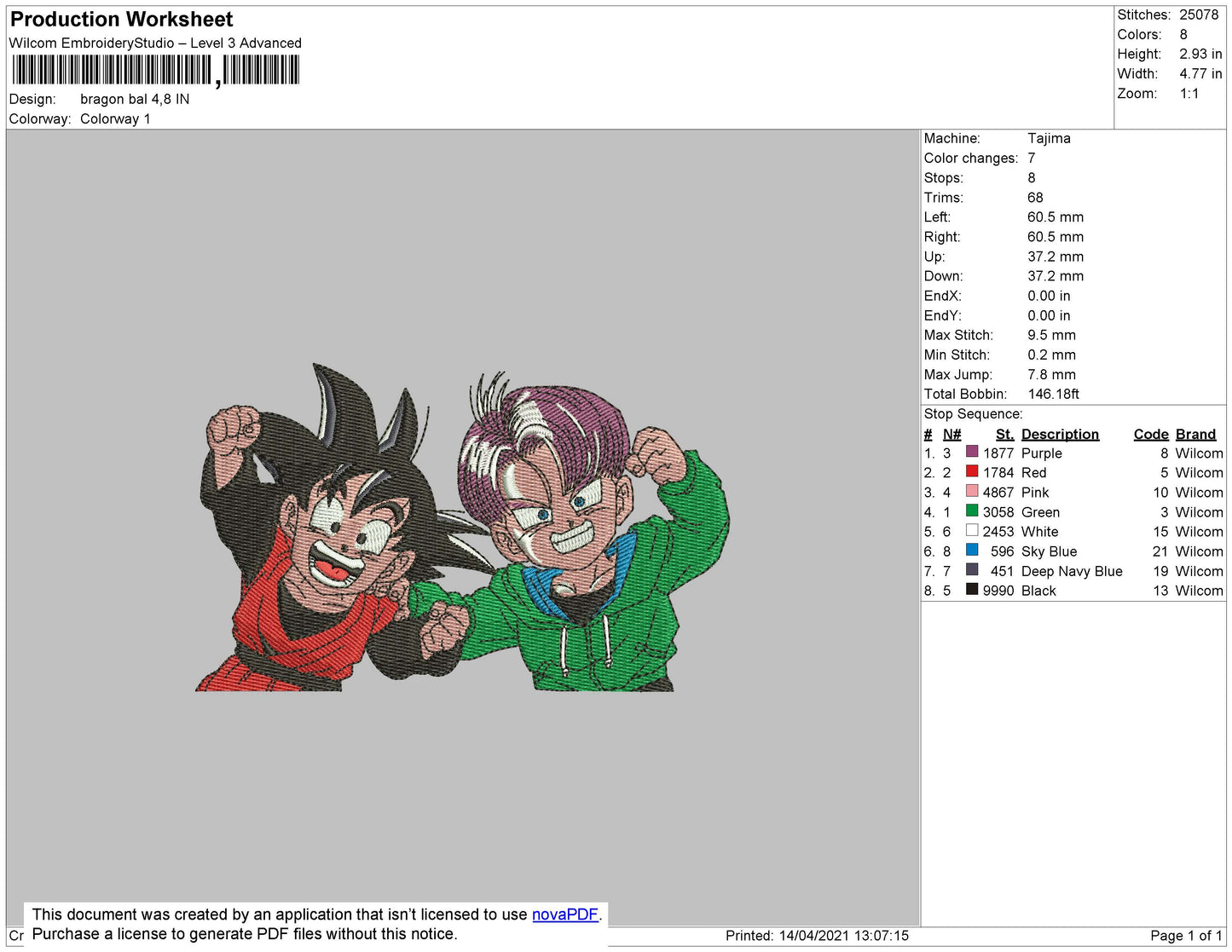Click the Left value '60.5 mm'
The image size is (1232, 952).
1056,216
